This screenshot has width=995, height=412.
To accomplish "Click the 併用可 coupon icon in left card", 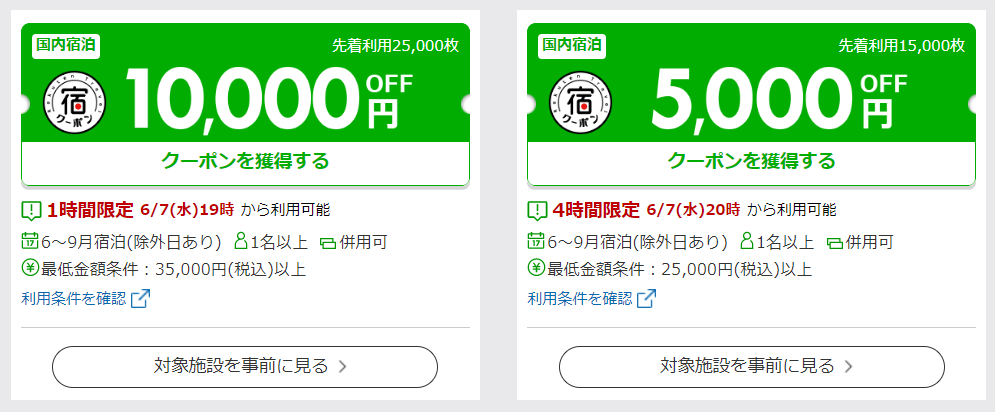I will click(x=328, y=243).
